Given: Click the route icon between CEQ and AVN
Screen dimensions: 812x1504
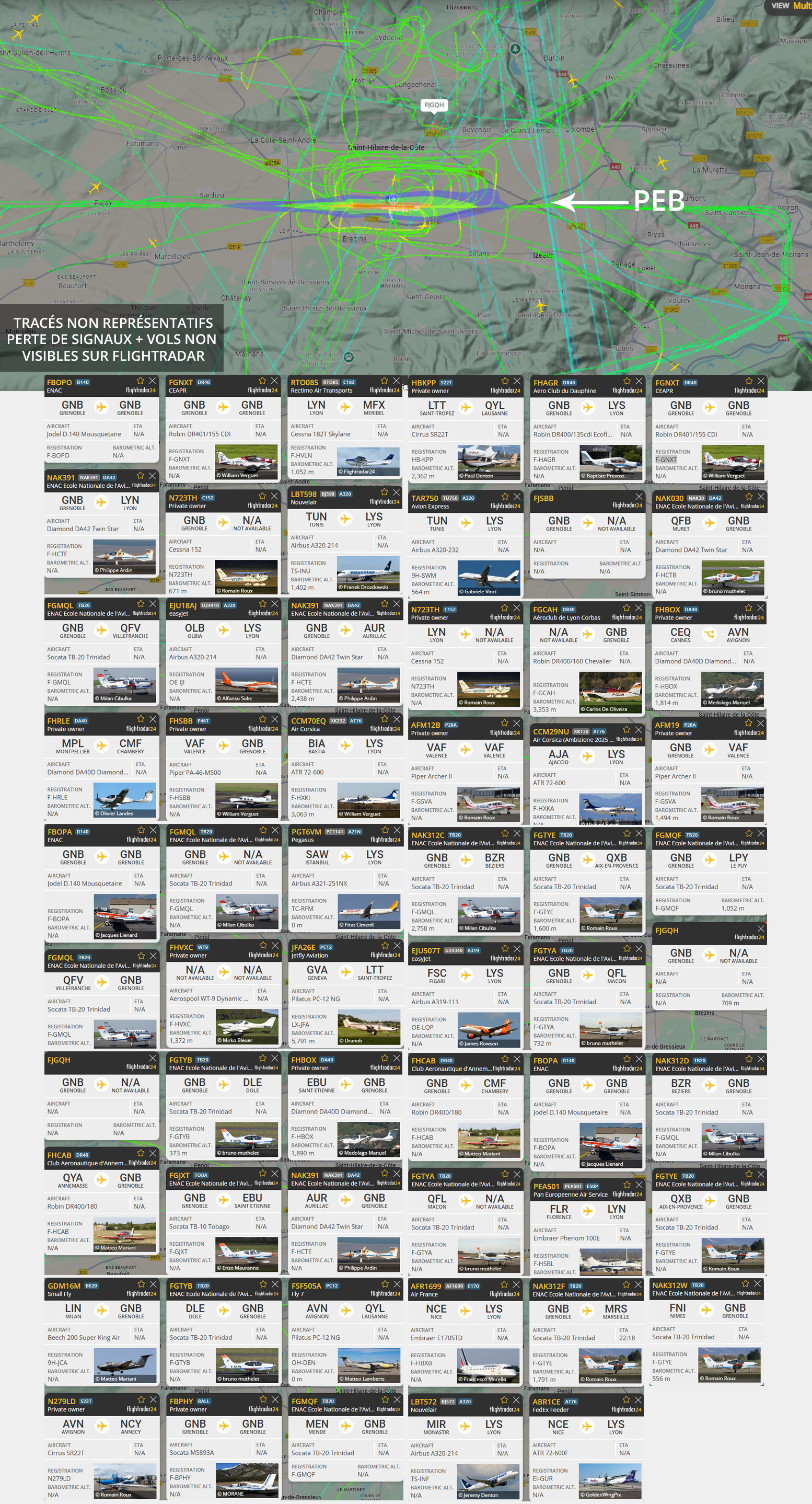Looking at the screenshot, I should 709,634.
